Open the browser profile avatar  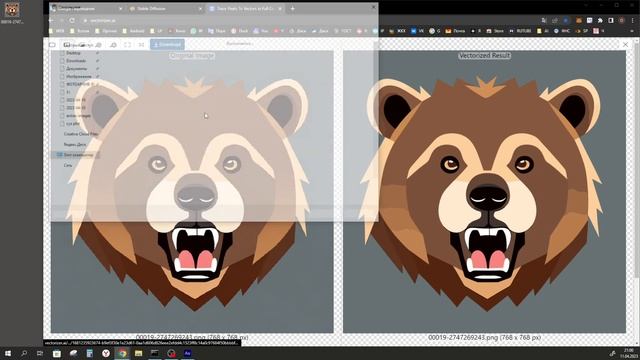point(622,20)
